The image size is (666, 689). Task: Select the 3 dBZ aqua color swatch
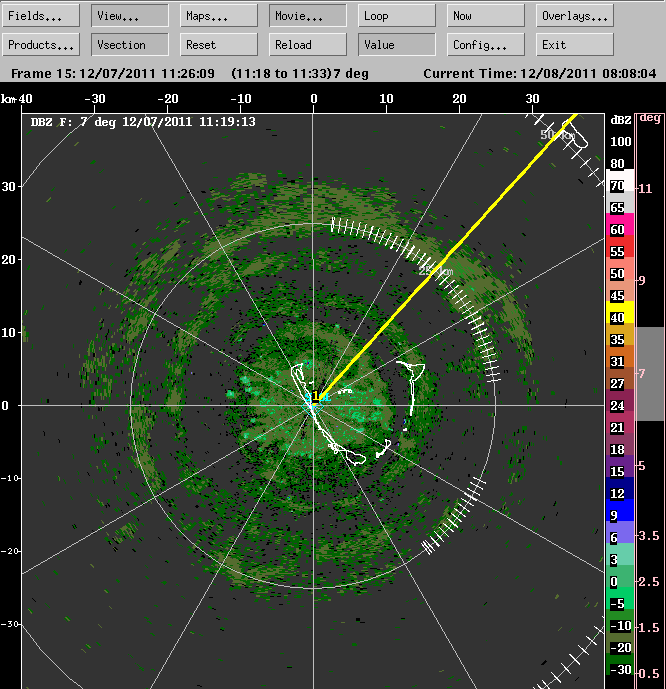pyautogui.click(x=620, y=554)
